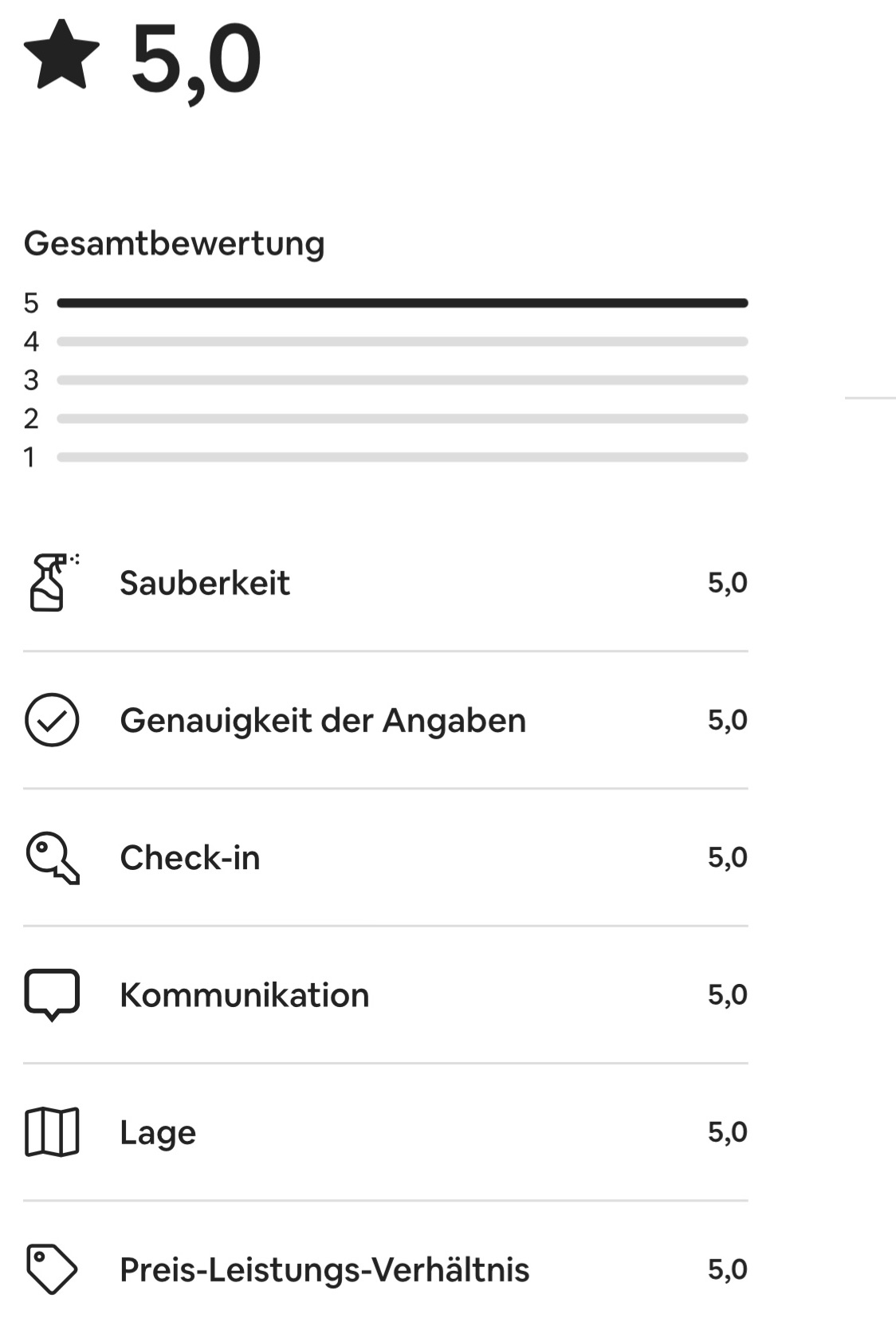
Task: Click the Kommunikation label
Action: click(244, 995)
